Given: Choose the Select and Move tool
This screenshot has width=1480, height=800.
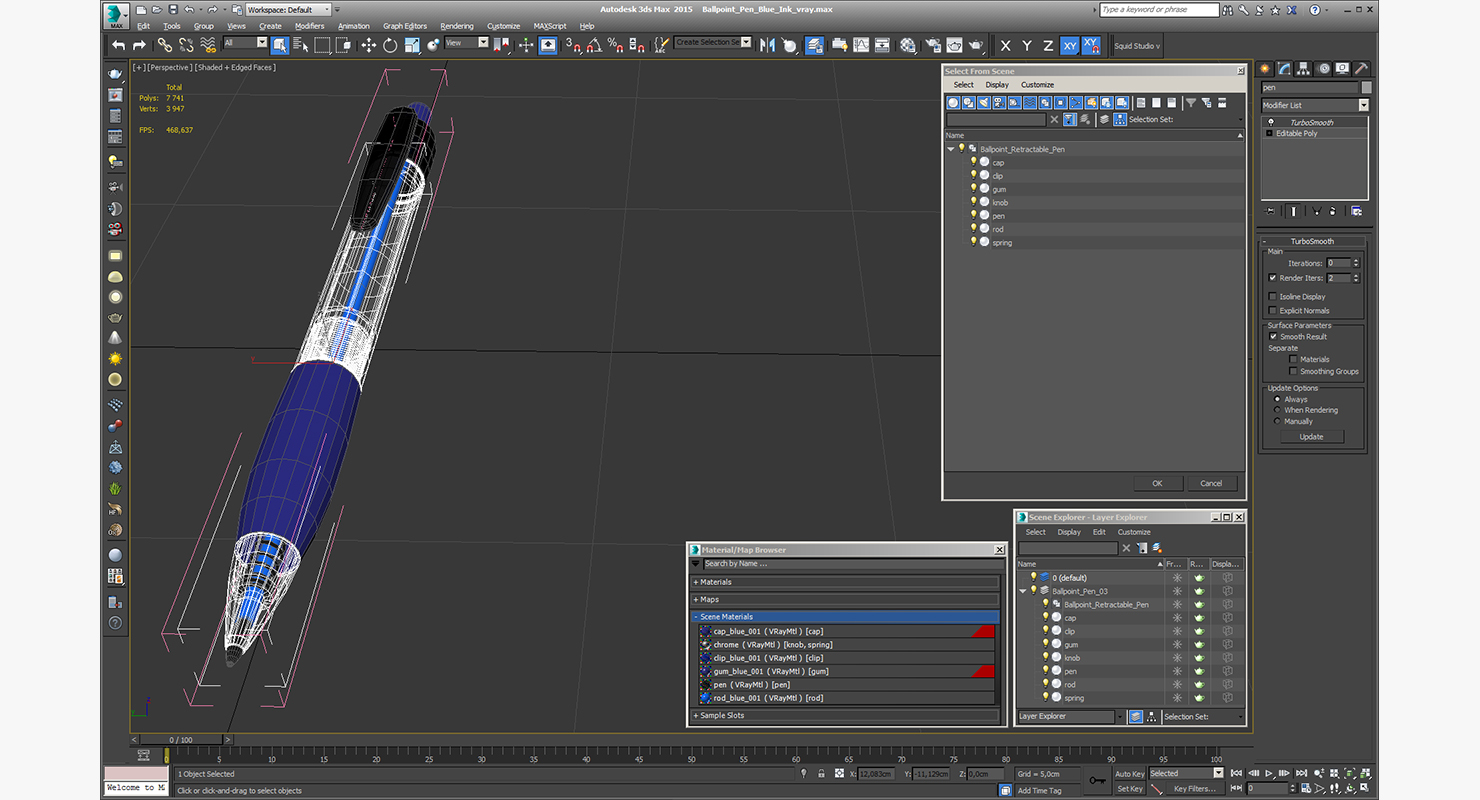Looking at the screenshot, I should (x=368, y=45).
